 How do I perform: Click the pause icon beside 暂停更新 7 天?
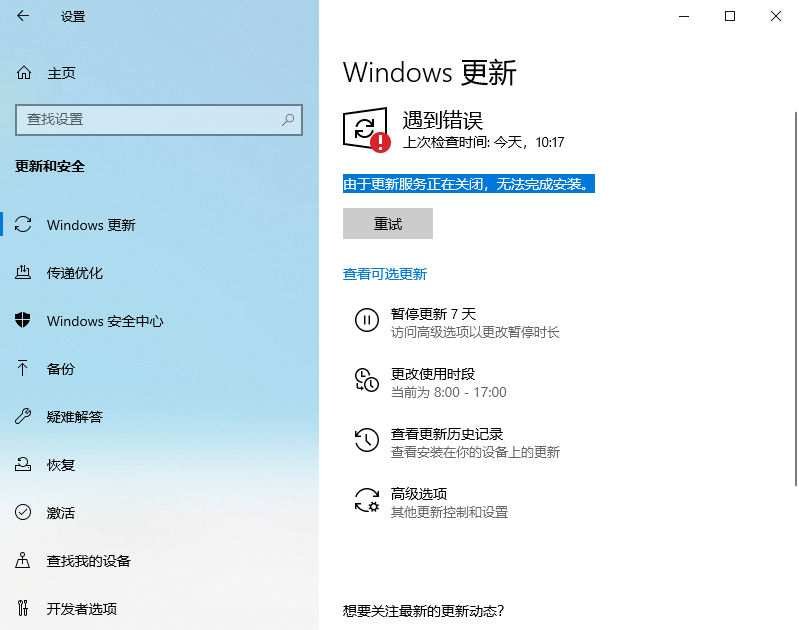tap(367, 320)
